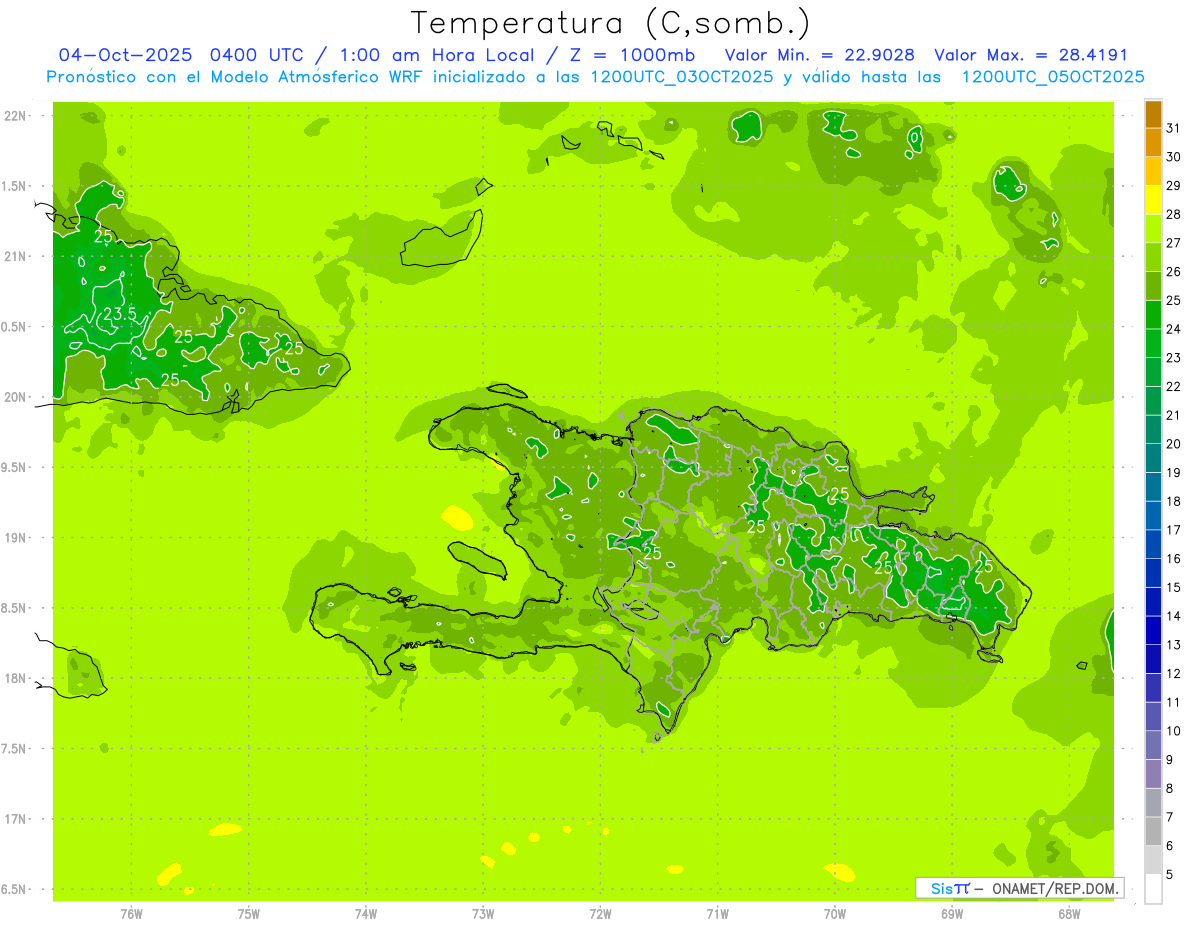The width and height of the screenshot is (1200, 927).
Task: Select the white swatch below 5 on colorbar
Action: pyautogui.click(x=1153, y=889)
